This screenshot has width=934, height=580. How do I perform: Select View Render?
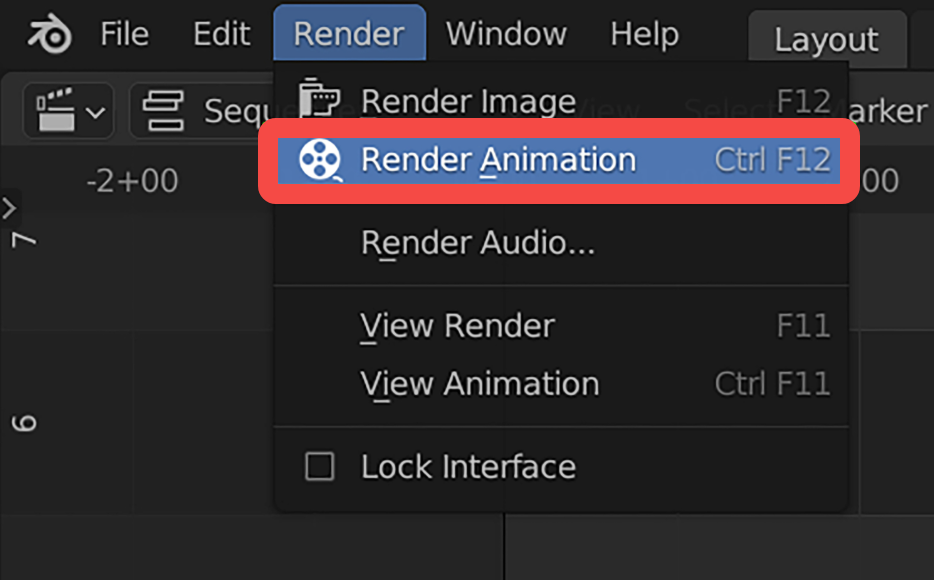pyautogui.click(x=456, y=326)
